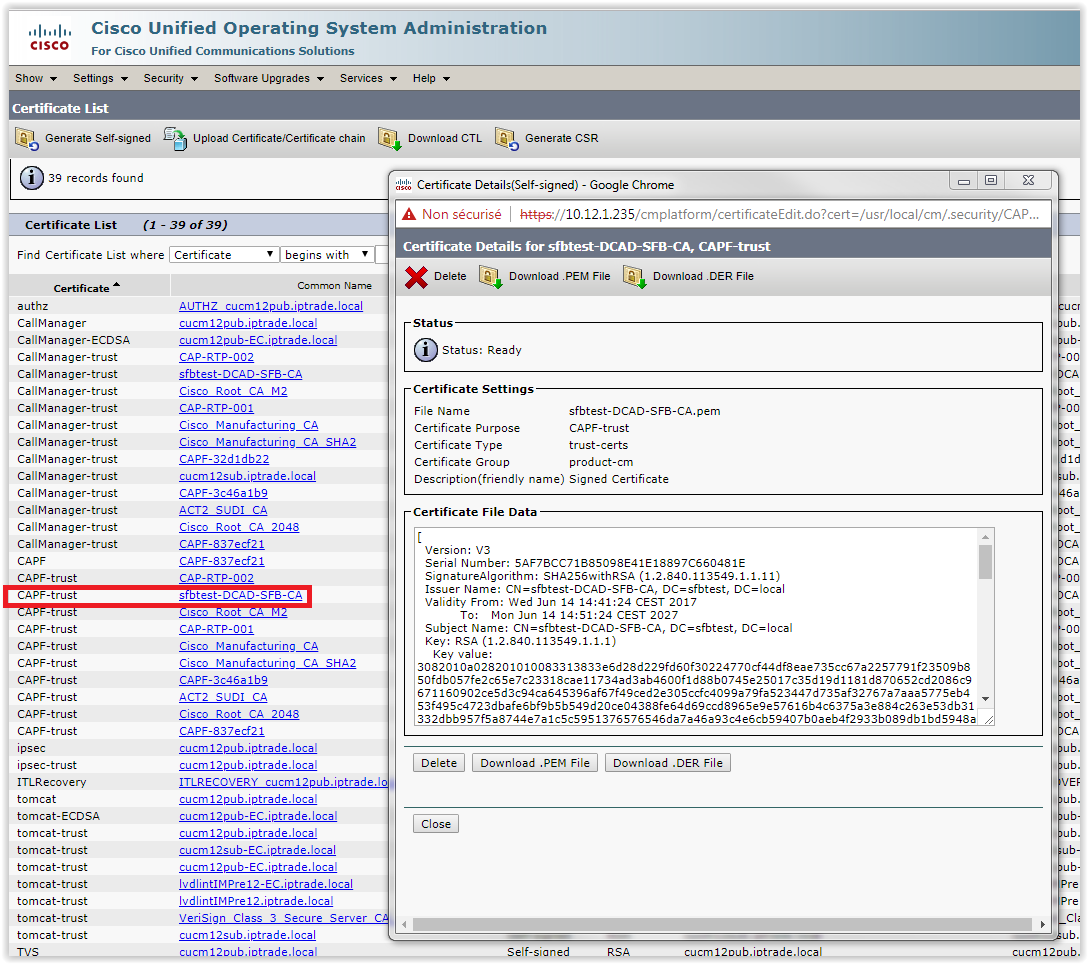Click the Close button in certificate details
Viewport: 1088px width, 964px height.
436,824
